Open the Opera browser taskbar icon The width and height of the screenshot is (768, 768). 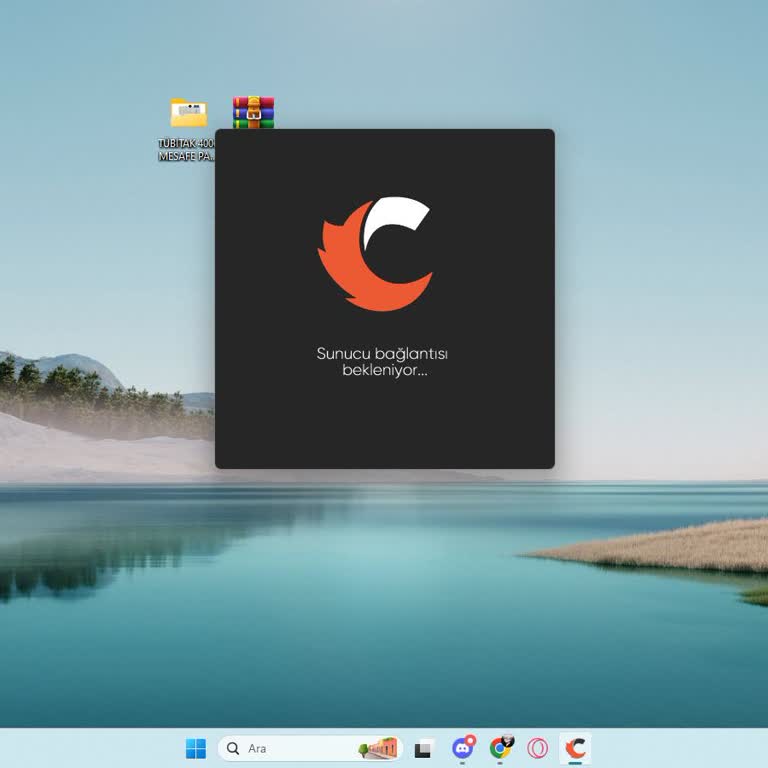click(538, 748)
